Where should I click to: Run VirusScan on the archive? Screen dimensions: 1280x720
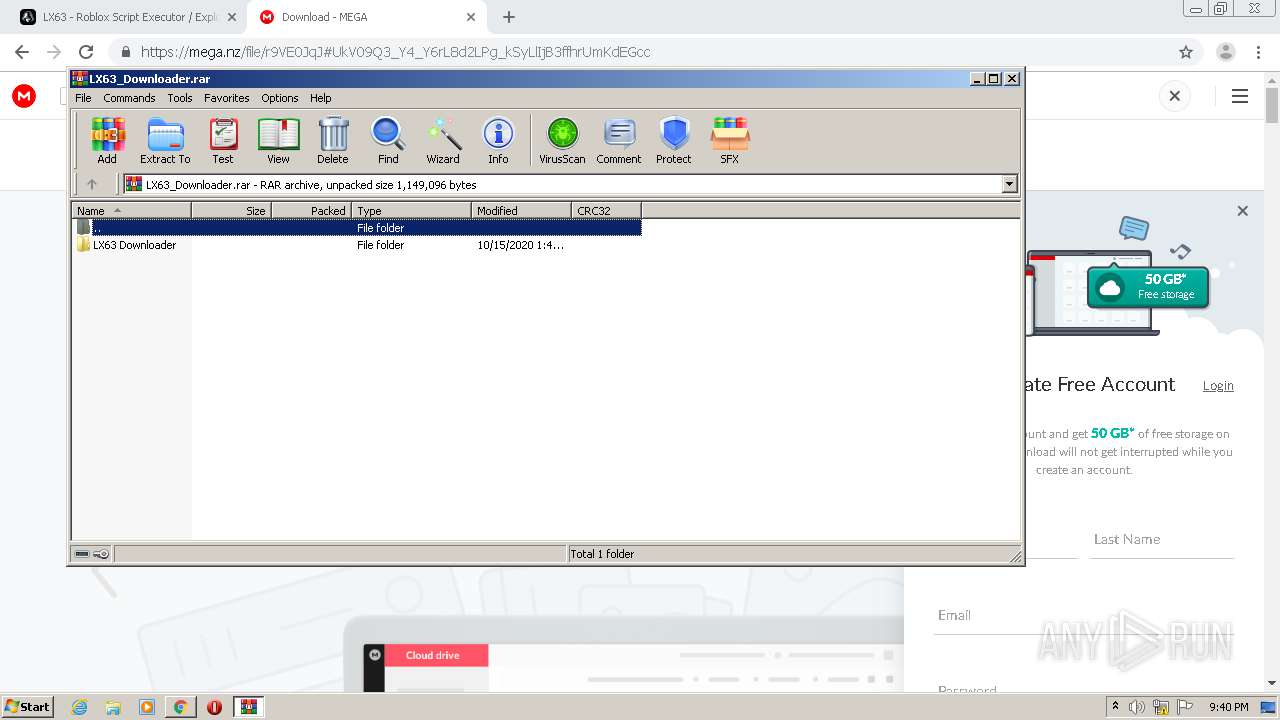pyautogui.click(x=562, y=140)
